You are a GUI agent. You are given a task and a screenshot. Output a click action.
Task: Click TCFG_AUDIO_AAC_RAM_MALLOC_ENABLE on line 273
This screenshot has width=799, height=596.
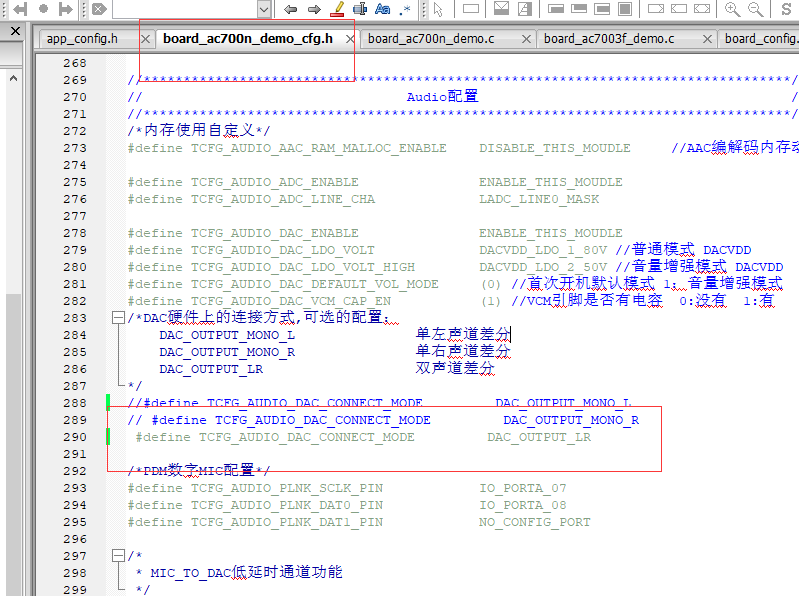click(x=318, y=148)
